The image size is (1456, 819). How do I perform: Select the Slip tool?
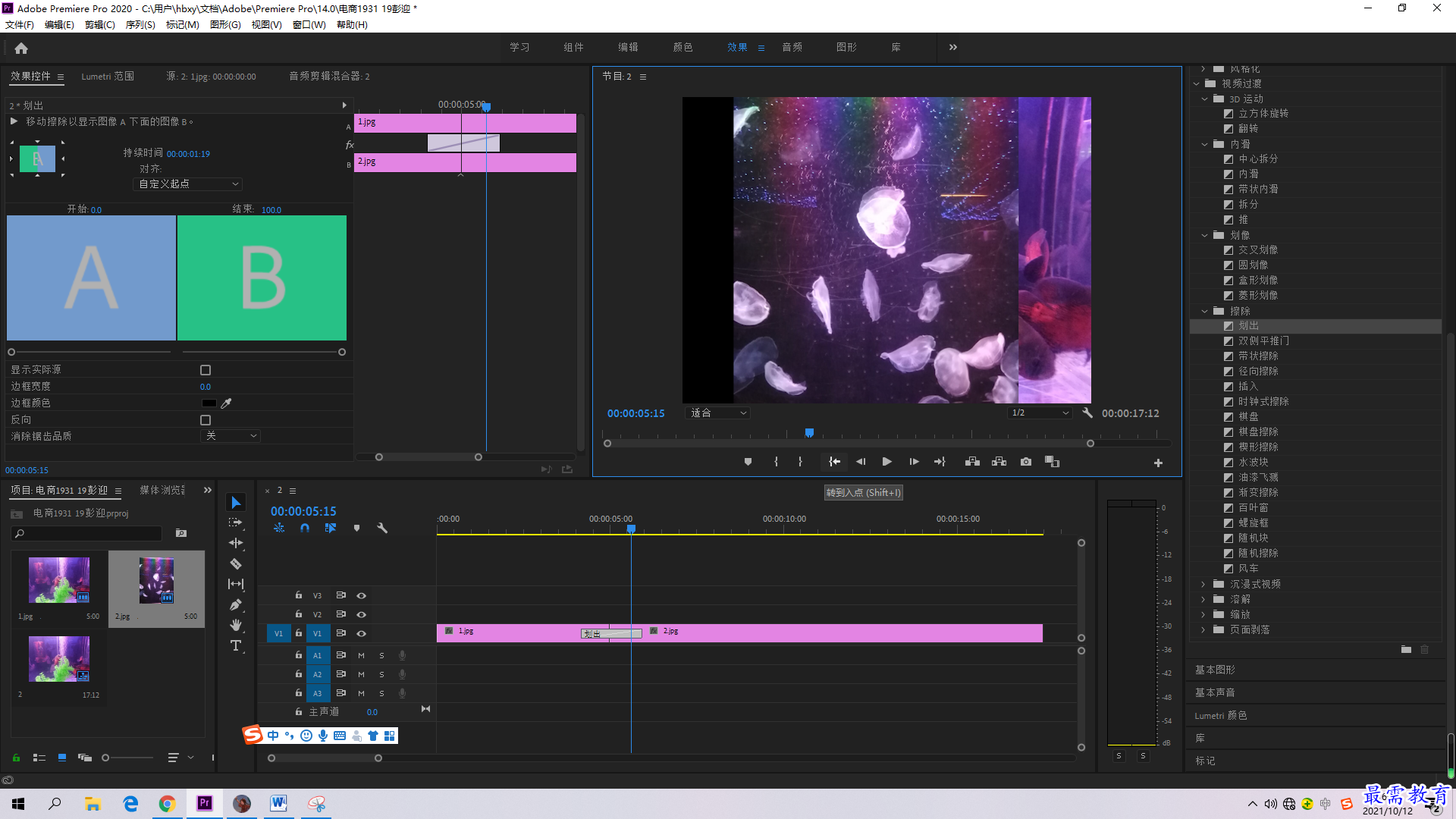coord(236,584)
